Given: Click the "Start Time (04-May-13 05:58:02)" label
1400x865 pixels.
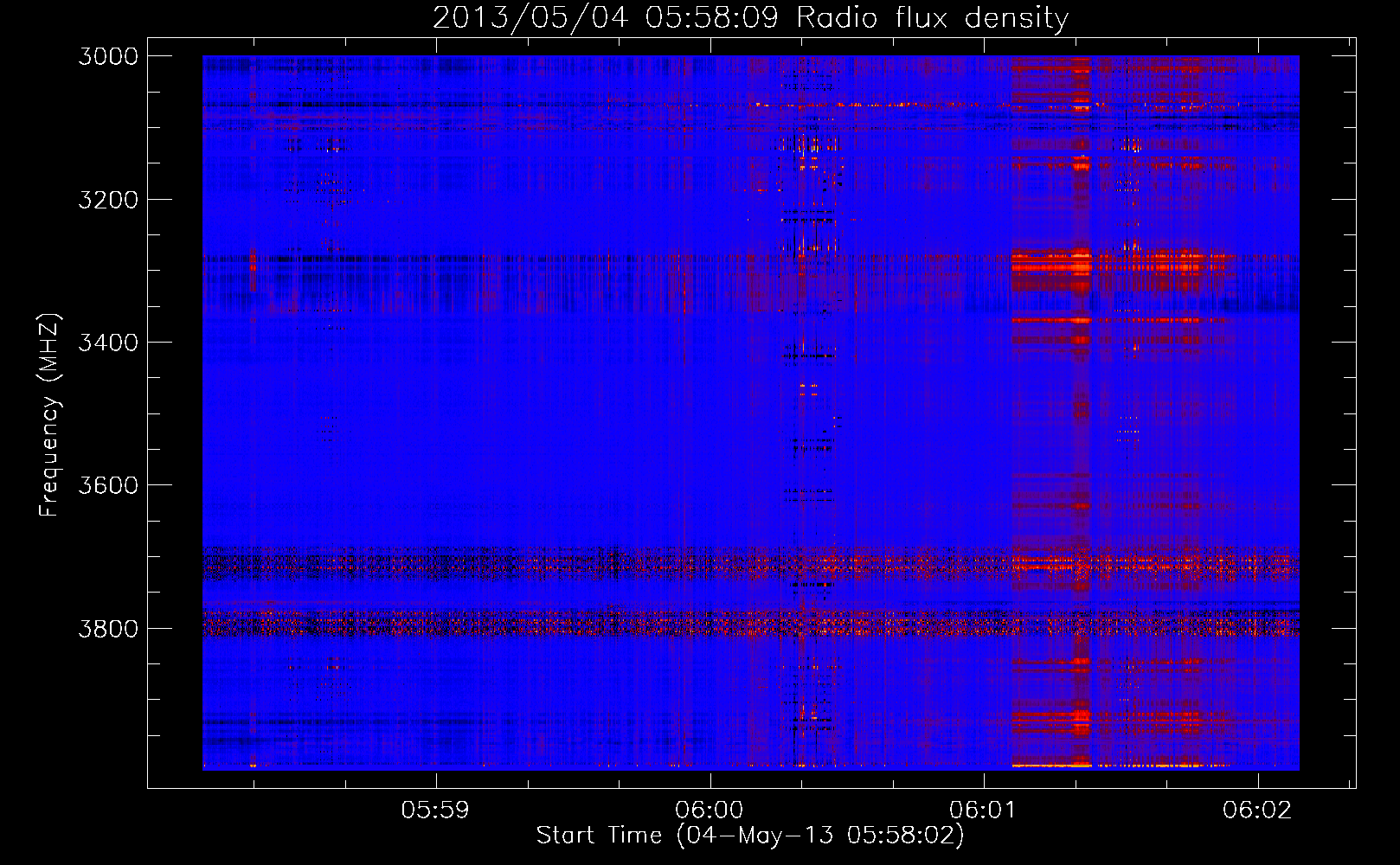Looking at the screenshot, I should click(x=749, y=836).
